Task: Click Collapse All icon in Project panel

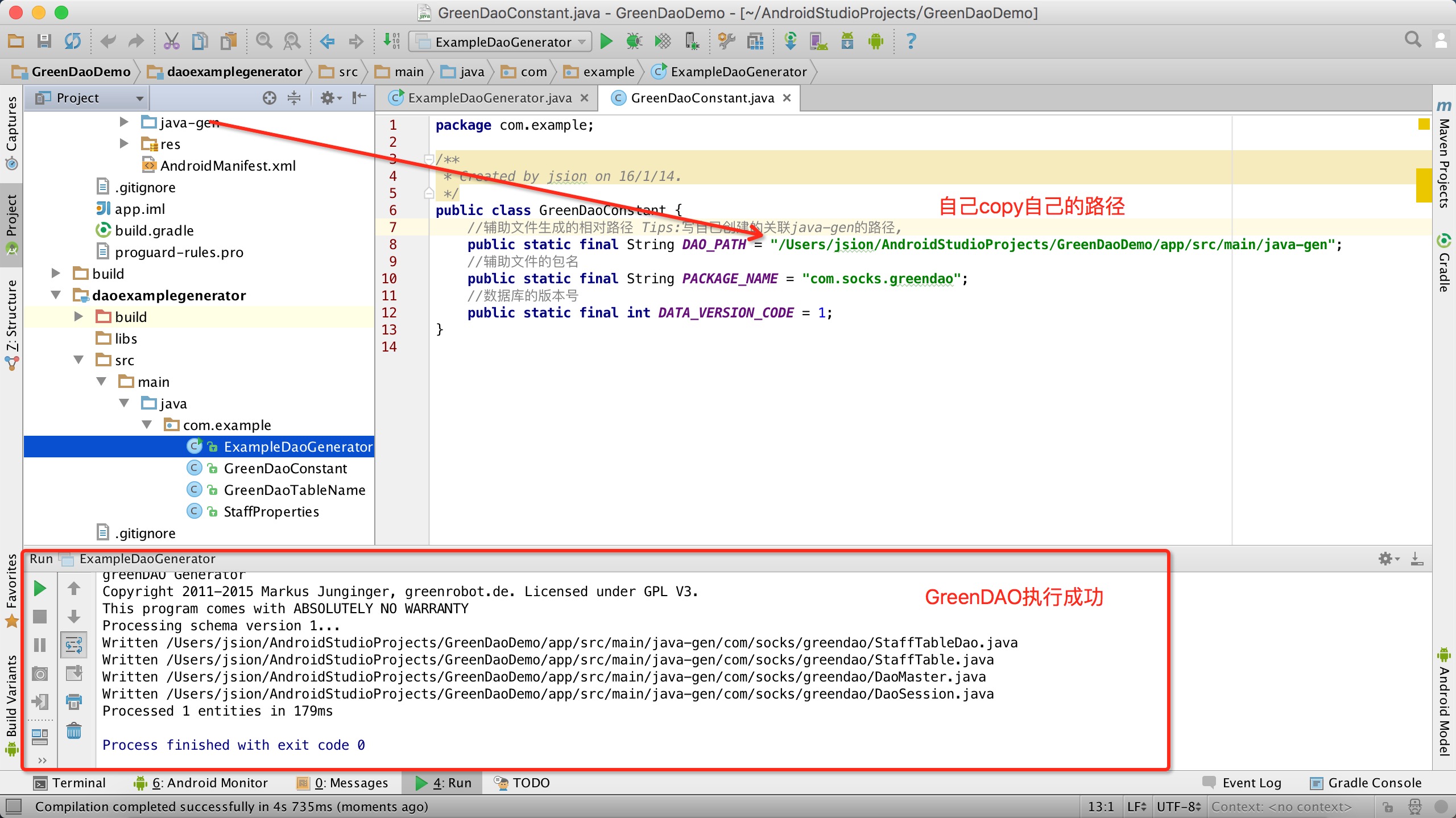Action: (x=294, y=98)
